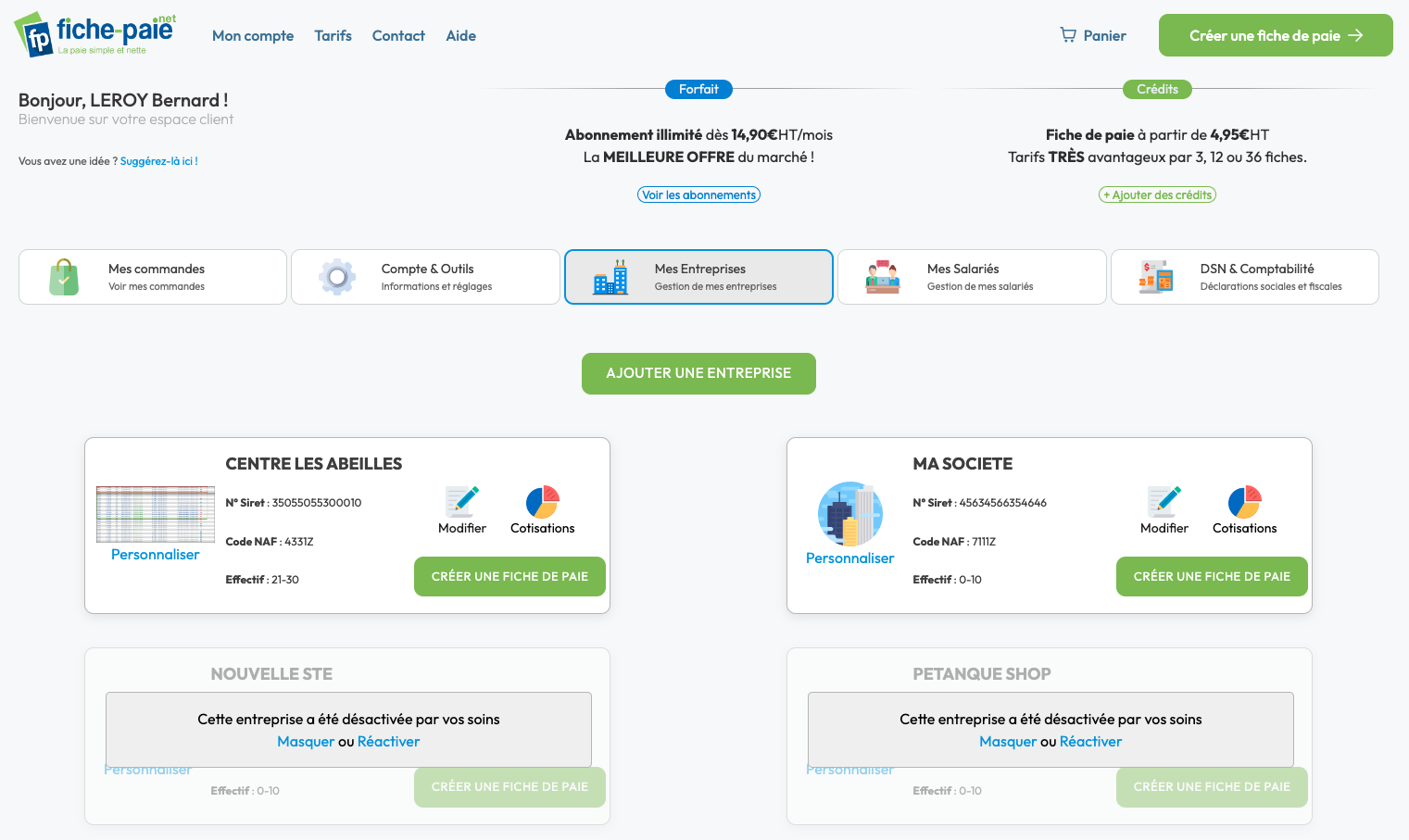The width and height of the screenshot is (1409, 840).
Task: Click the MA SOCIETE round building logo
Action: tap(850, 514)
